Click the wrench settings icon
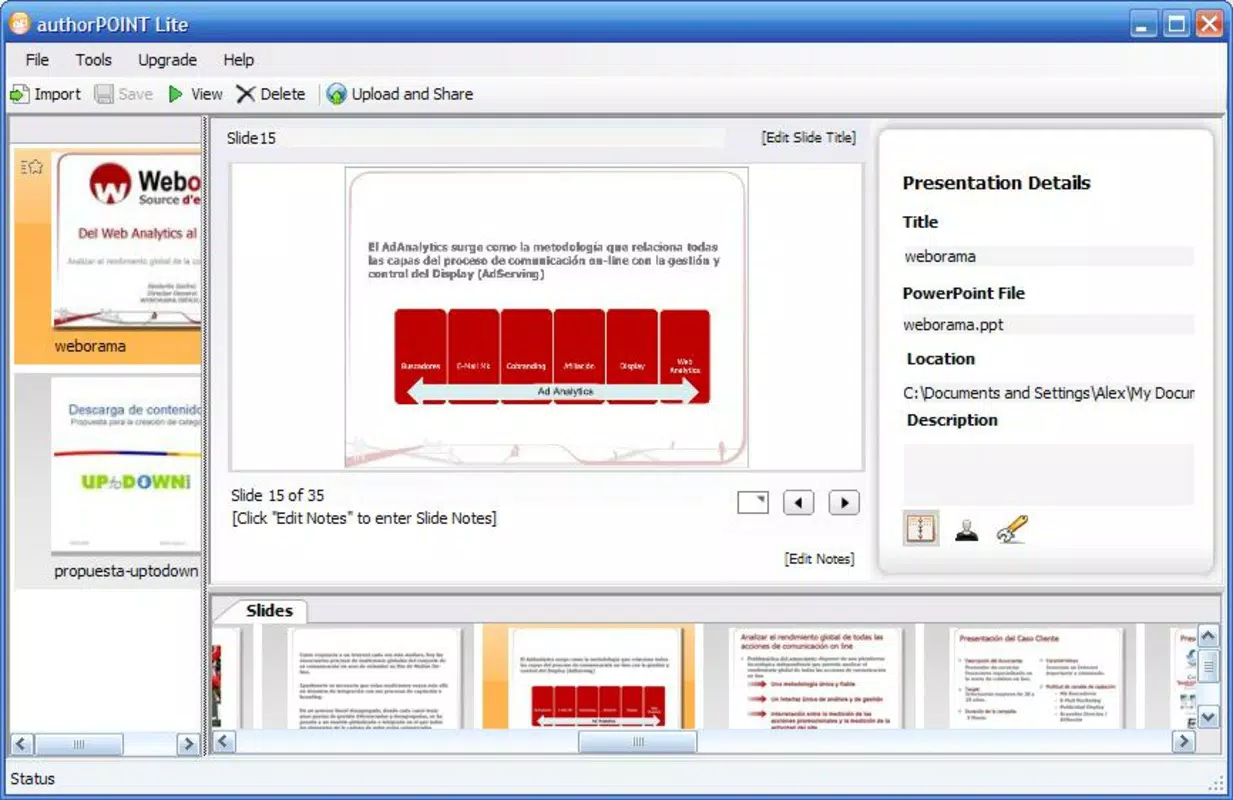 [x=1012, y=529]
